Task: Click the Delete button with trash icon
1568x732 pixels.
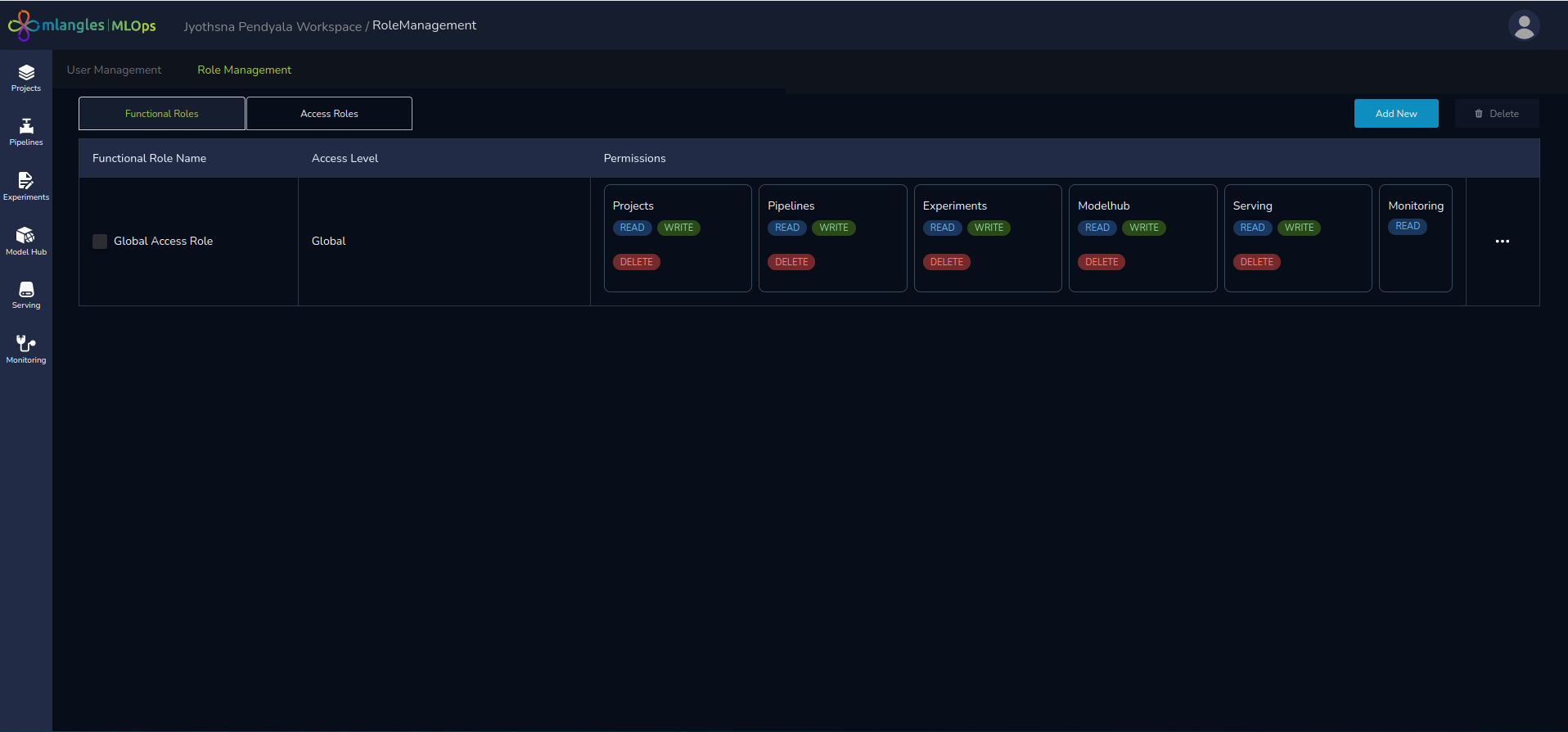Action: [x=1496, y=114]
